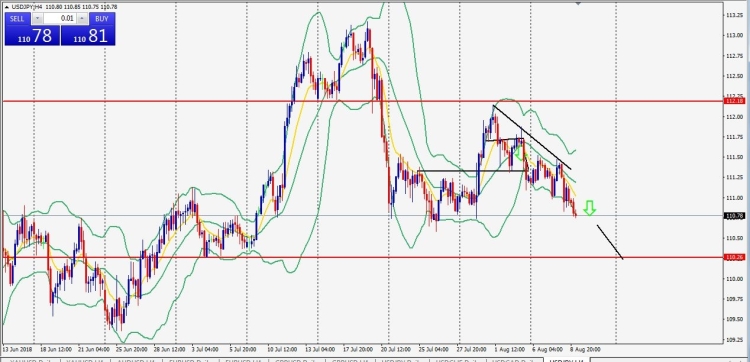Screen dimensions: 750x362
Task: Select the green down arrow beside latest candle
Action: (590, 208)
